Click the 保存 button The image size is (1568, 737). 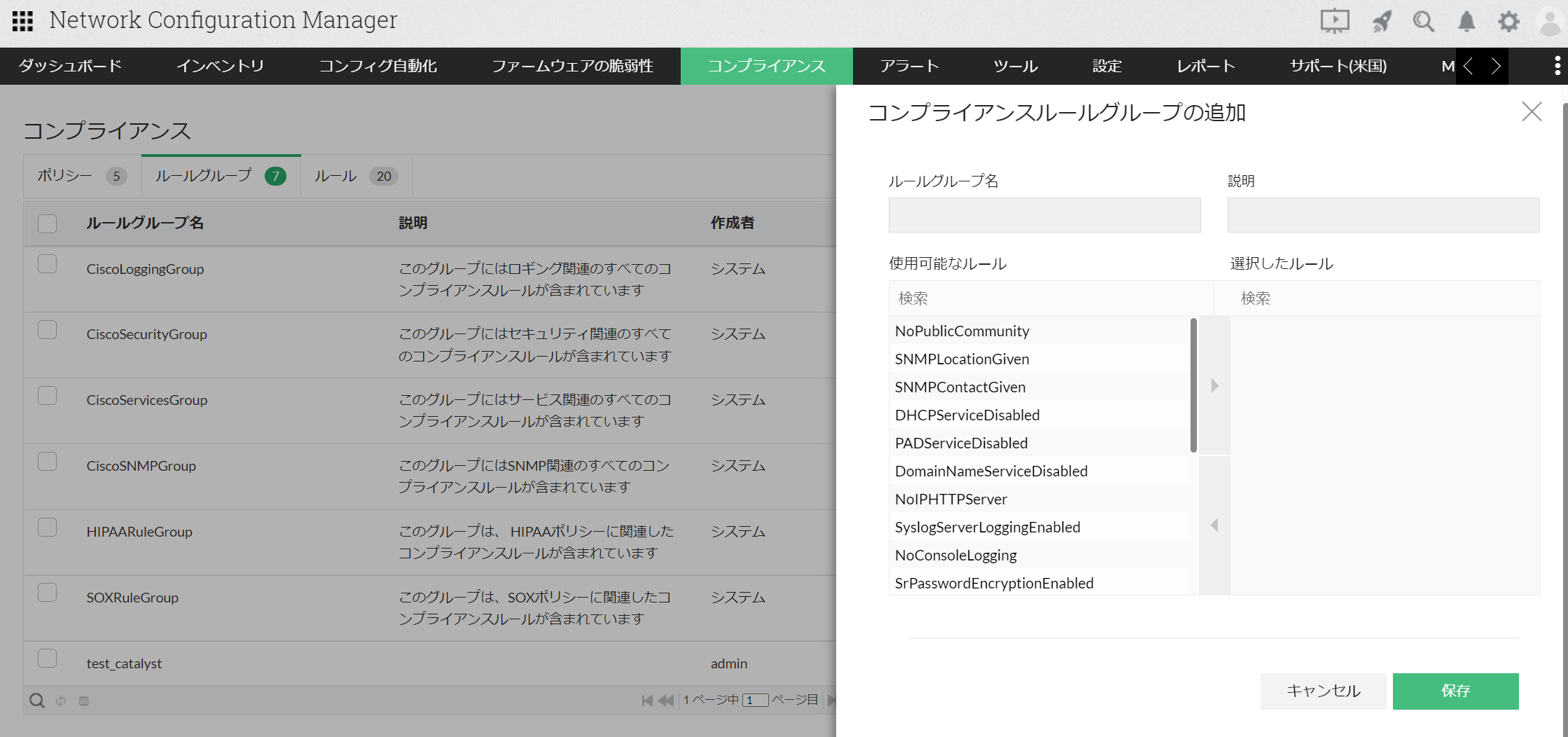click(x=1455, y=691)
